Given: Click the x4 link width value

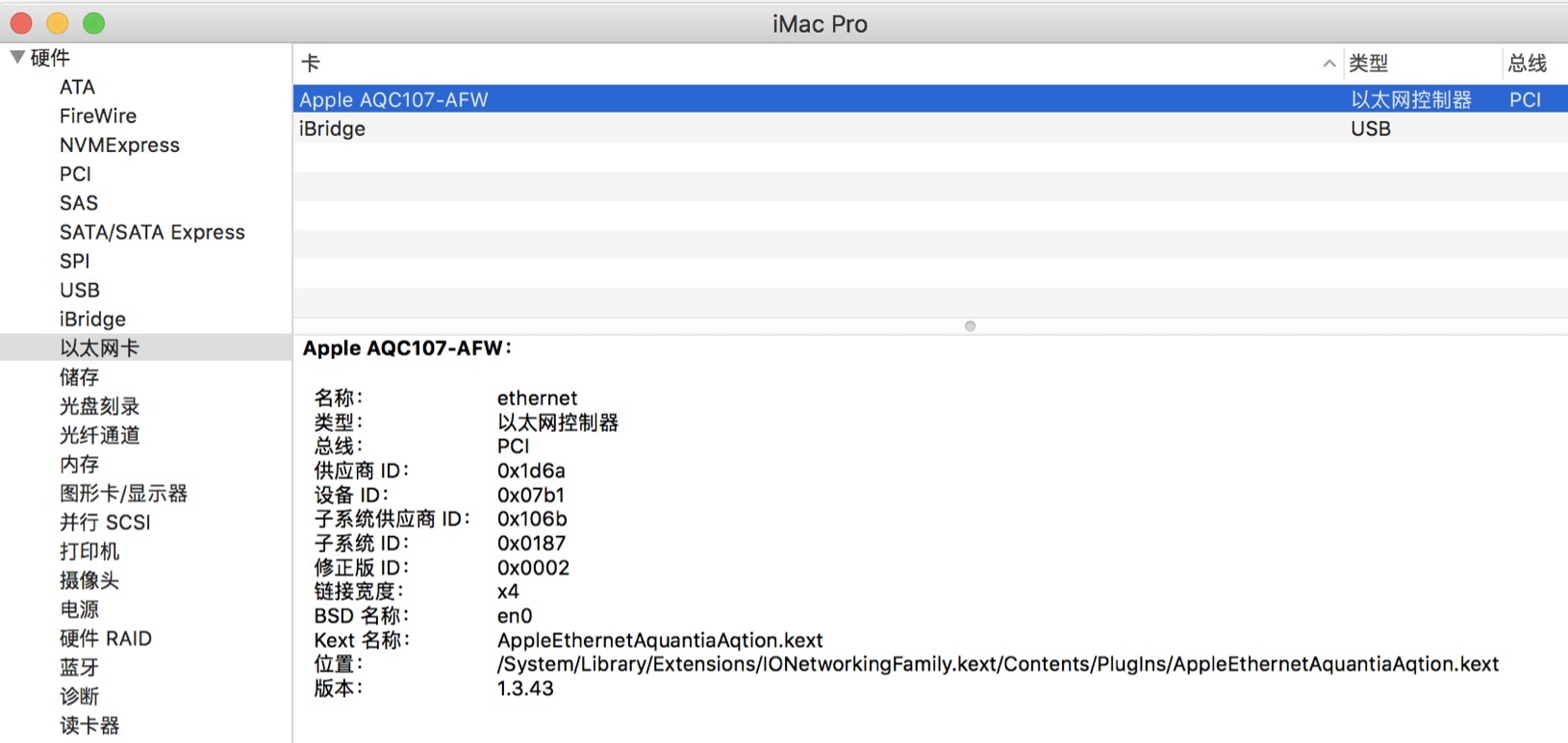Looking at the screenshot, I should pyautogui.click(x=508, y=592).
